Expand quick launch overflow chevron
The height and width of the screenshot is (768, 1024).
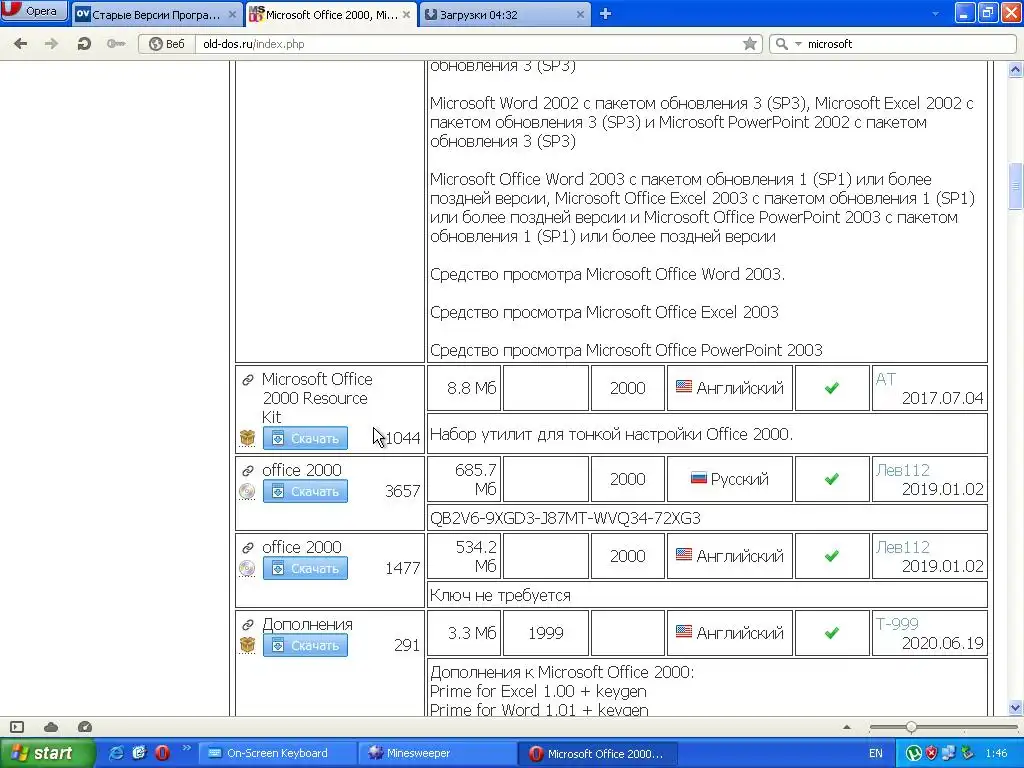186,748
